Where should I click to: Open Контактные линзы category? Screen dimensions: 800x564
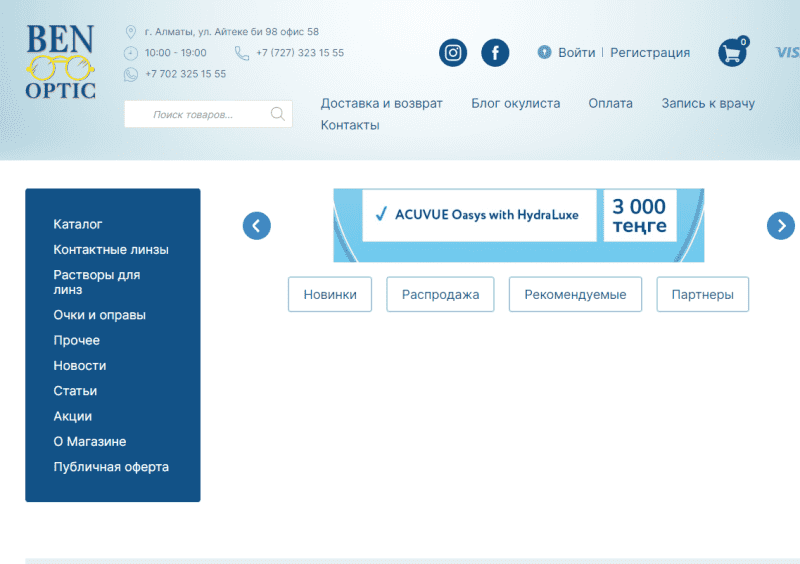[x=111, y=250]
